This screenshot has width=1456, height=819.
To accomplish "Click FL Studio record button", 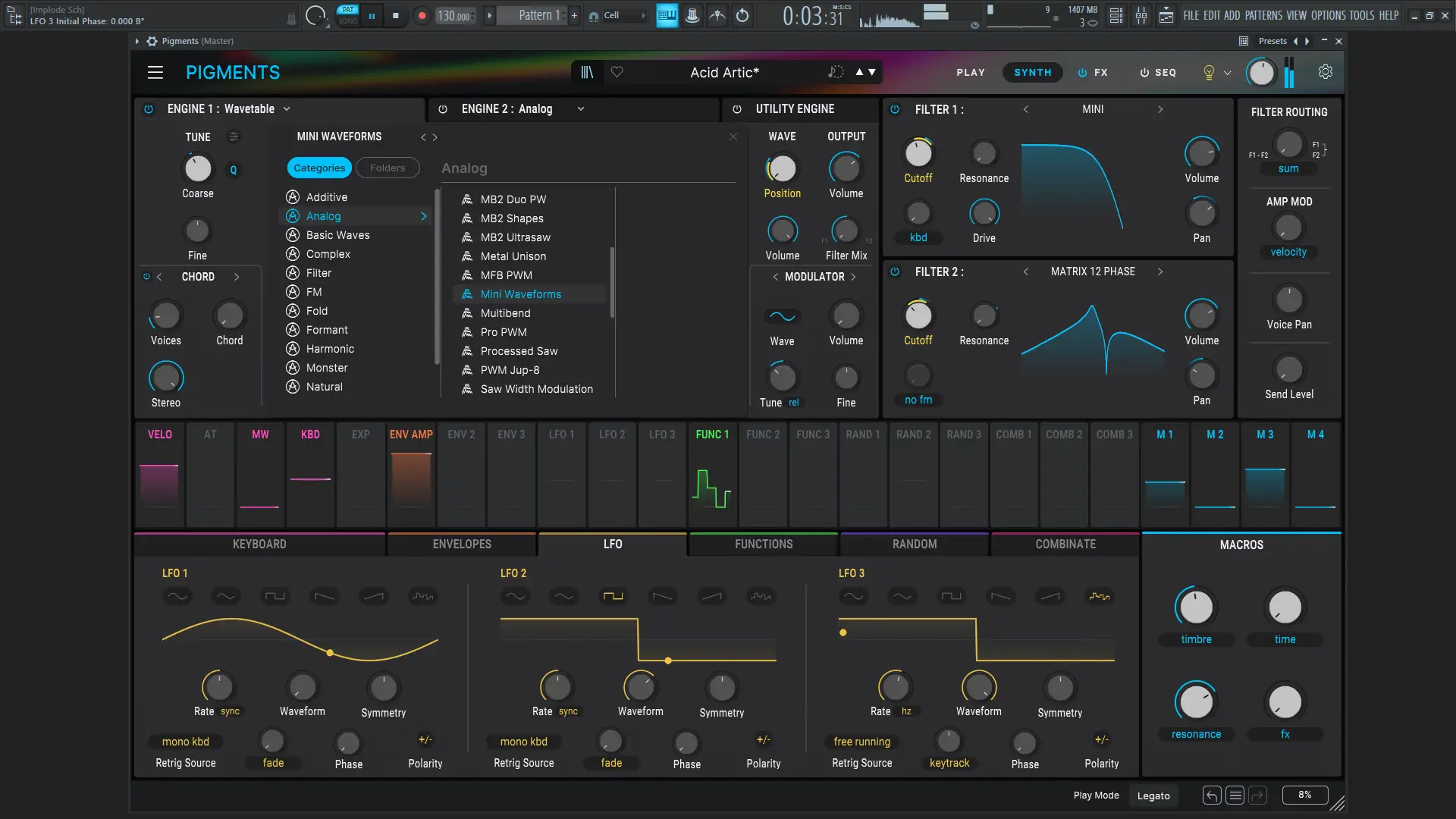I will coord(422,15).
